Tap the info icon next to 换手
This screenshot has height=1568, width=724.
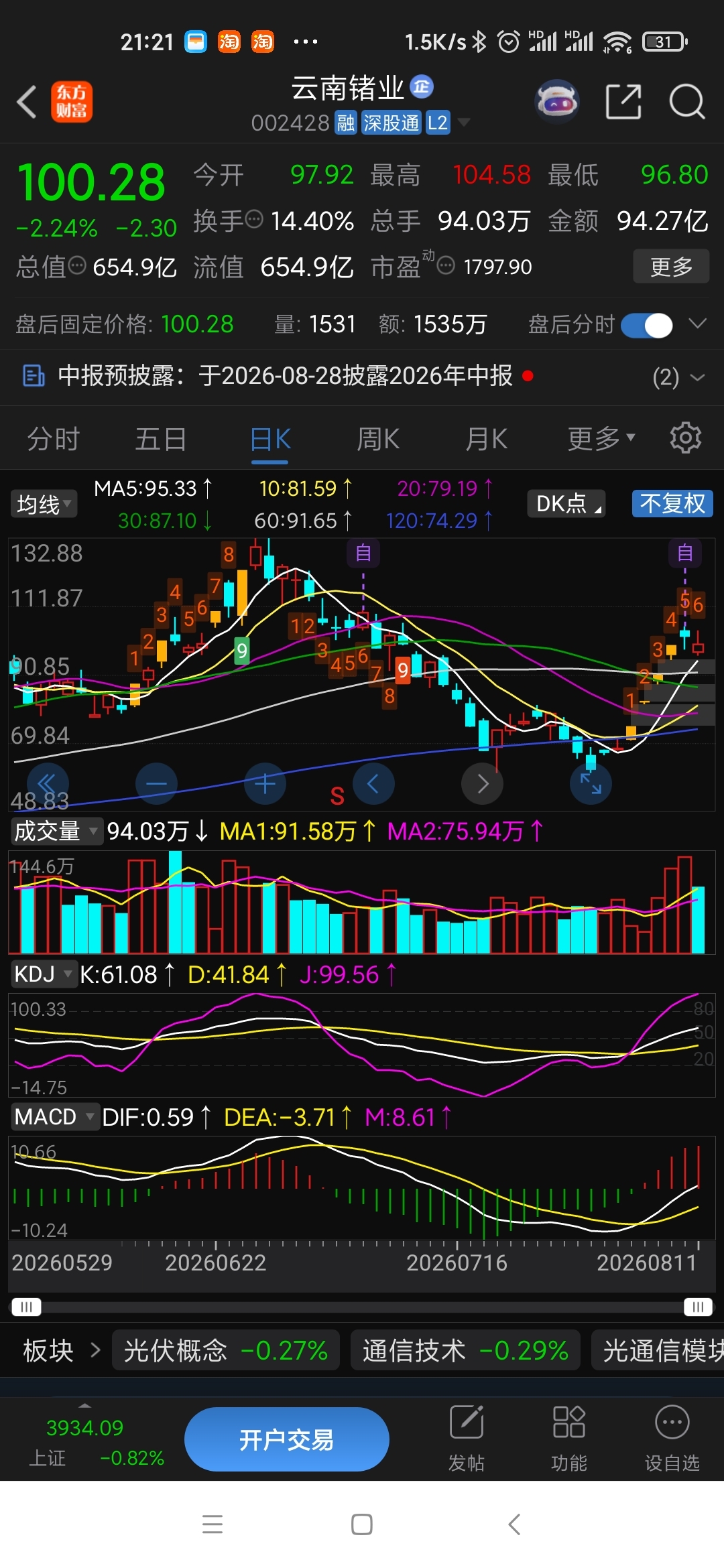point(254,219)
